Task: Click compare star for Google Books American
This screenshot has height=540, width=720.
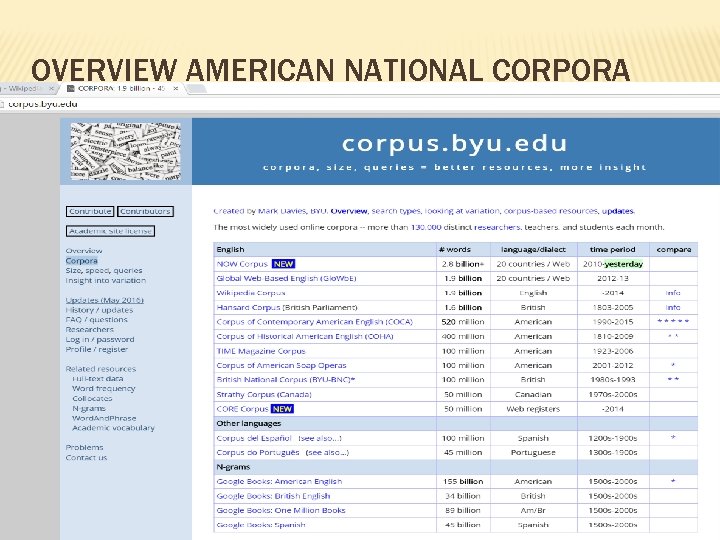Action: tap(673, 481)
